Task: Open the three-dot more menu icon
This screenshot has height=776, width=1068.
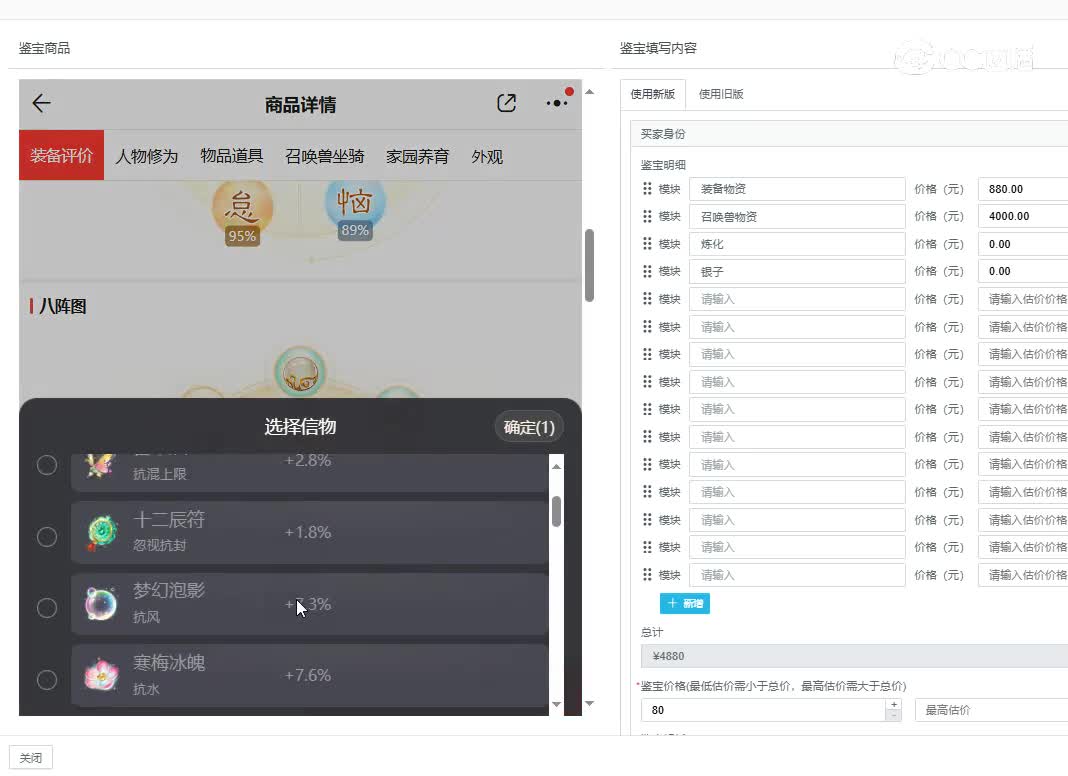Action: point(557,103)
